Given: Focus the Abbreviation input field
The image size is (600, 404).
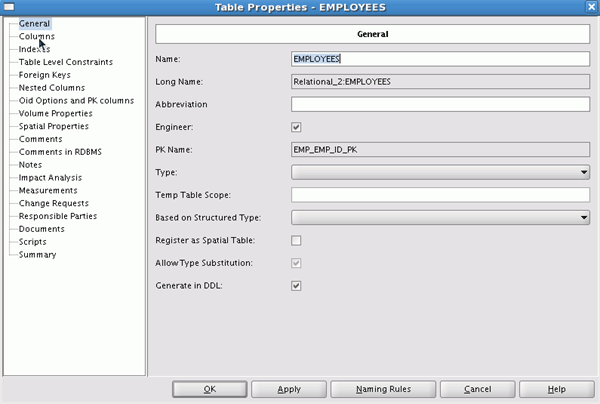Looking at the screenshot, I should click(440, 104).
